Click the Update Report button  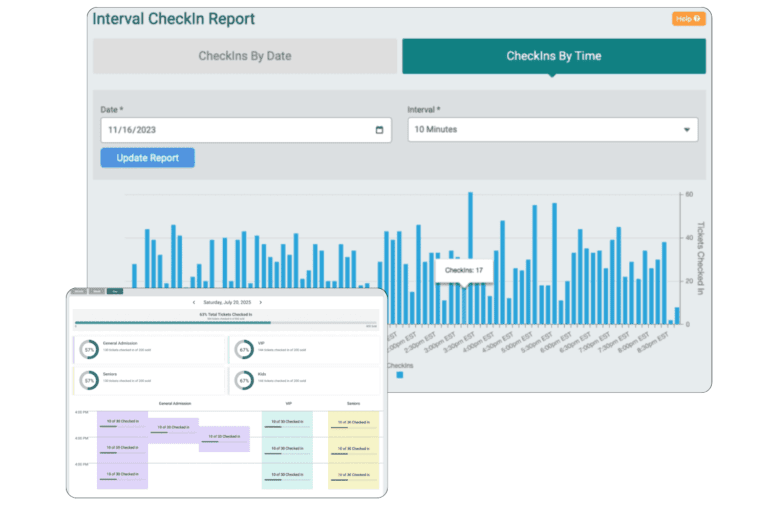(x=147, y=158)
